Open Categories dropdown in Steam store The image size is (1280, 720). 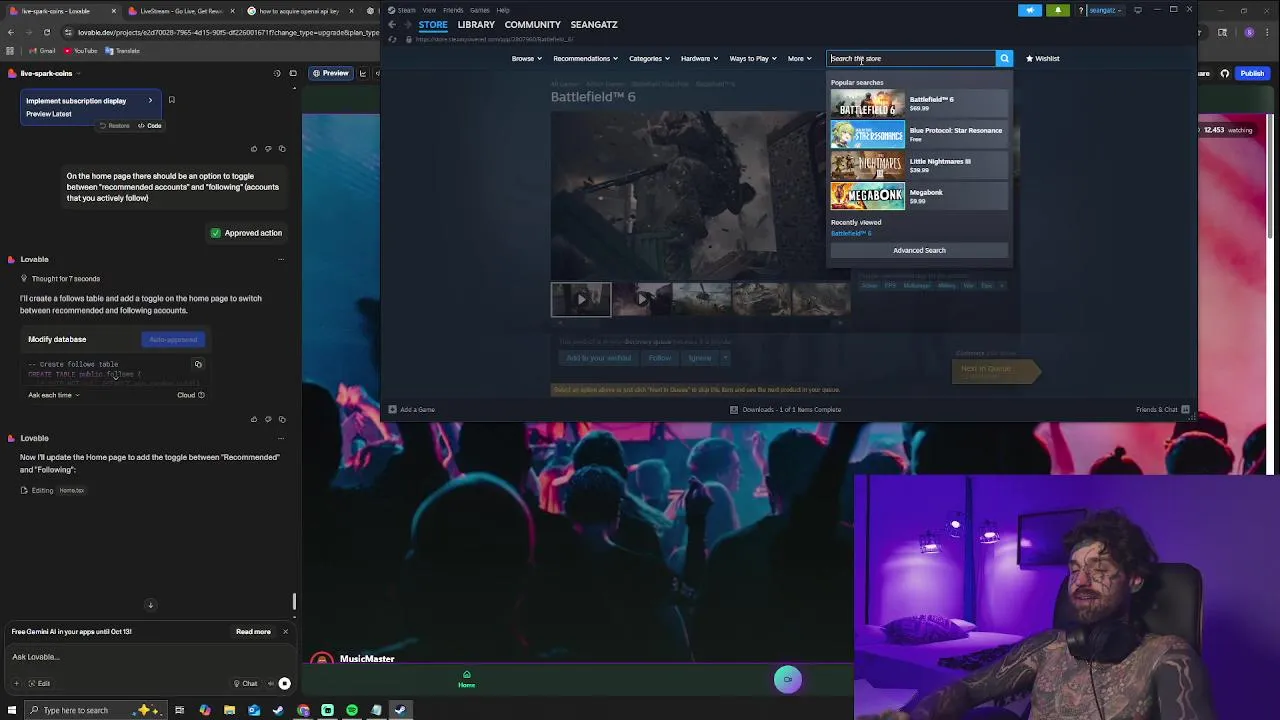coord(649,58)
